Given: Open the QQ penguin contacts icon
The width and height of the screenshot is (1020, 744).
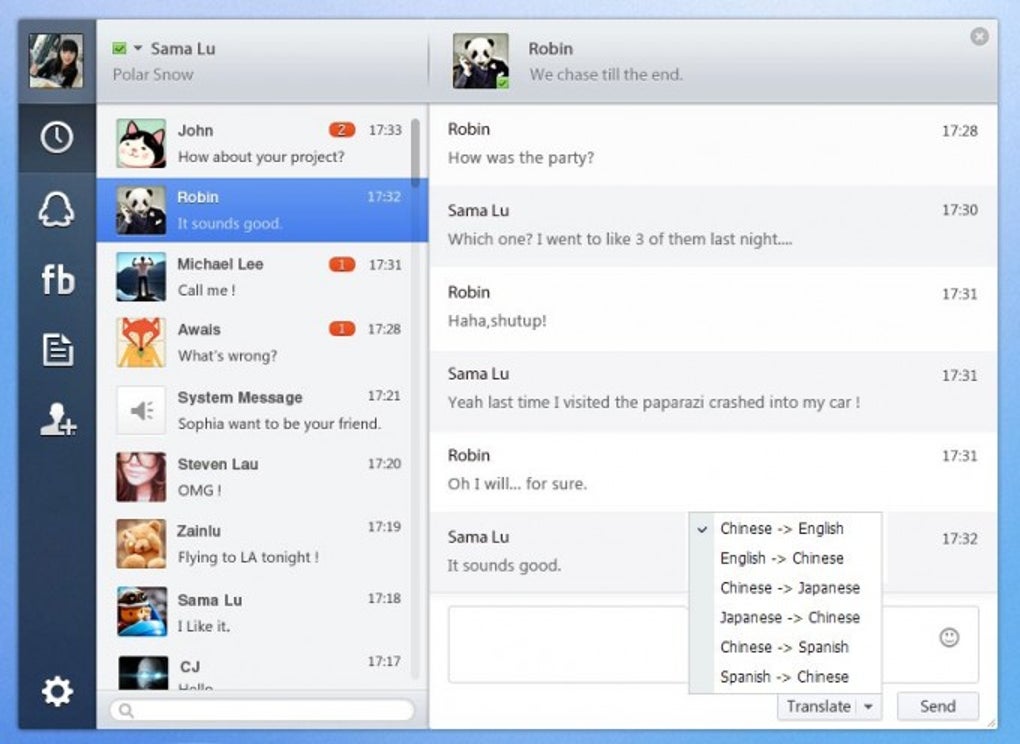Looking at the screenshot, I should coord(57,209).
